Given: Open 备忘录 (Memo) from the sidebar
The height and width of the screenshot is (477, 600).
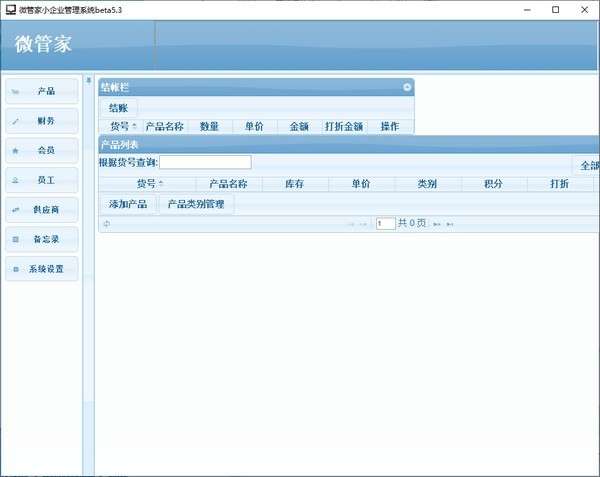Looking at the screenshot, I should pos(42,240).
